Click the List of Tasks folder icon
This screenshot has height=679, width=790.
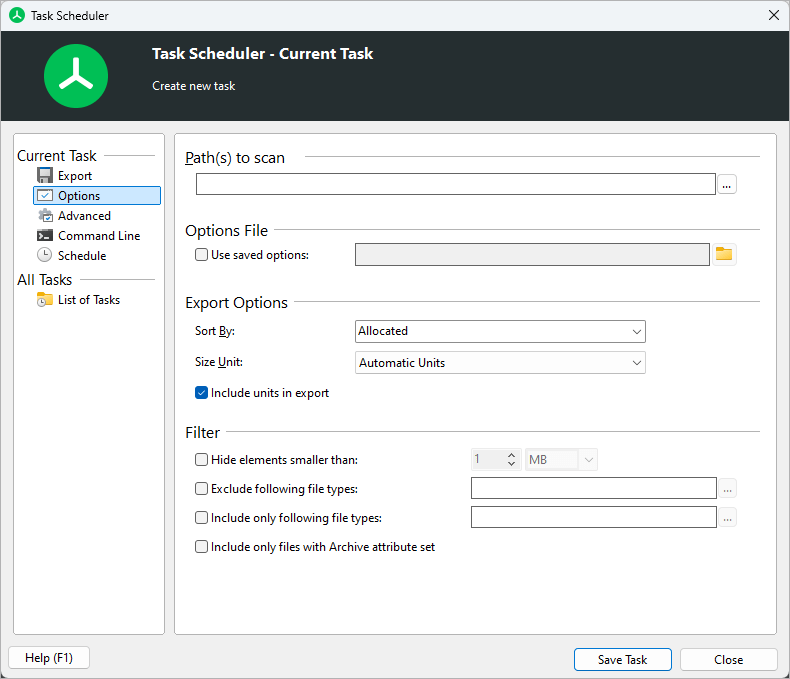(x=45, y=300)
